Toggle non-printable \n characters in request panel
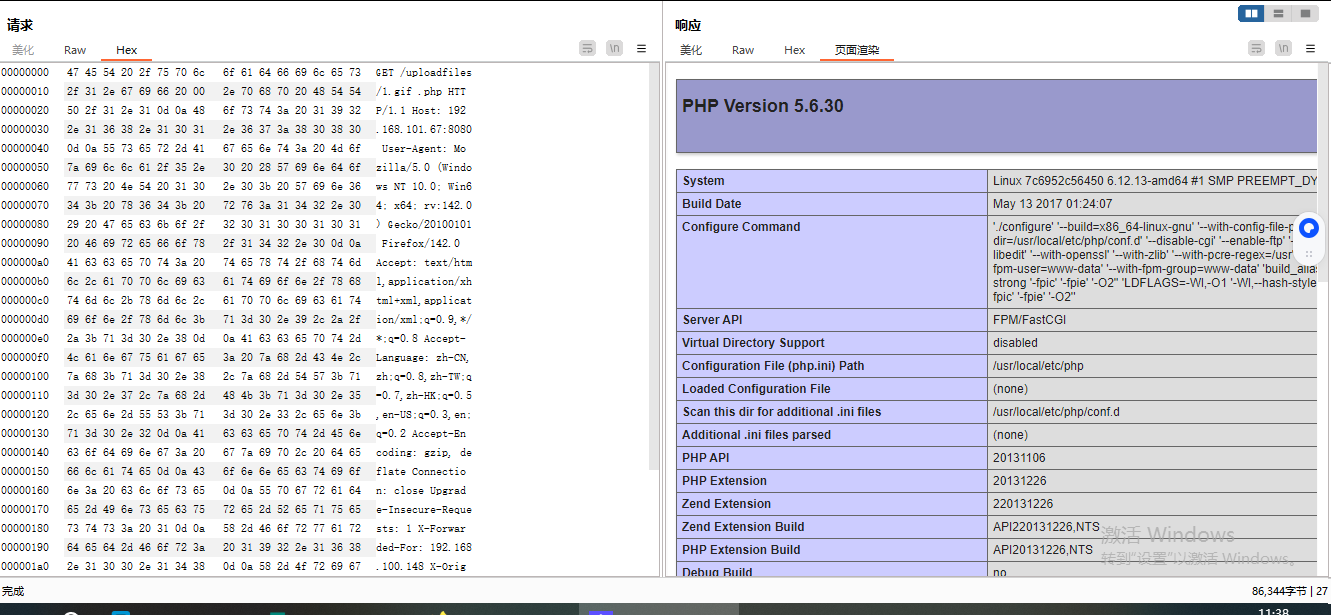 (x=614, y=48)
